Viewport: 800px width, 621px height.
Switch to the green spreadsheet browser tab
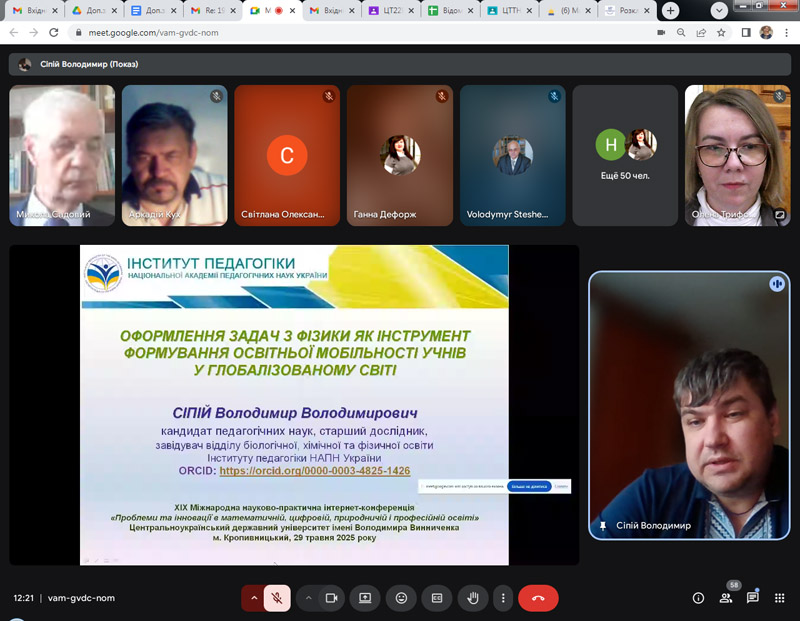[450, 10]
